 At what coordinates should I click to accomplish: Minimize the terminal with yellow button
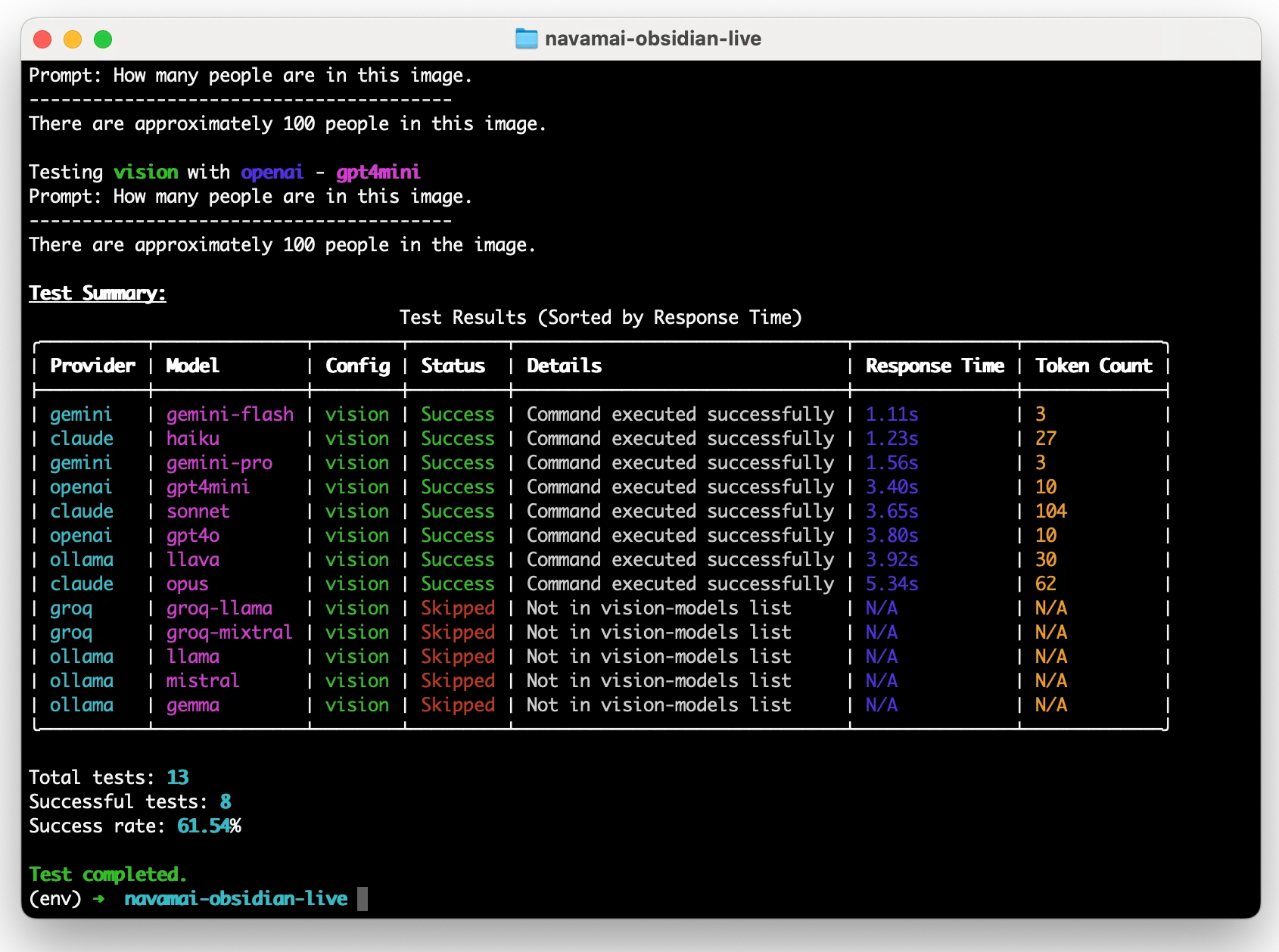coord(73,39)
